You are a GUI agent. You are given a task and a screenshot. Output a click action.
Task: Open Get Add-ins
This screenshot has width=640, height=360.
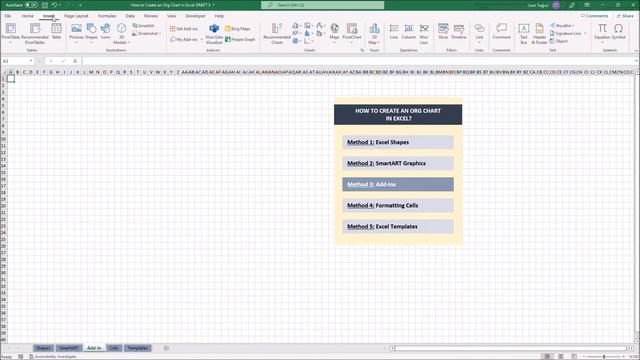(184, 29)
